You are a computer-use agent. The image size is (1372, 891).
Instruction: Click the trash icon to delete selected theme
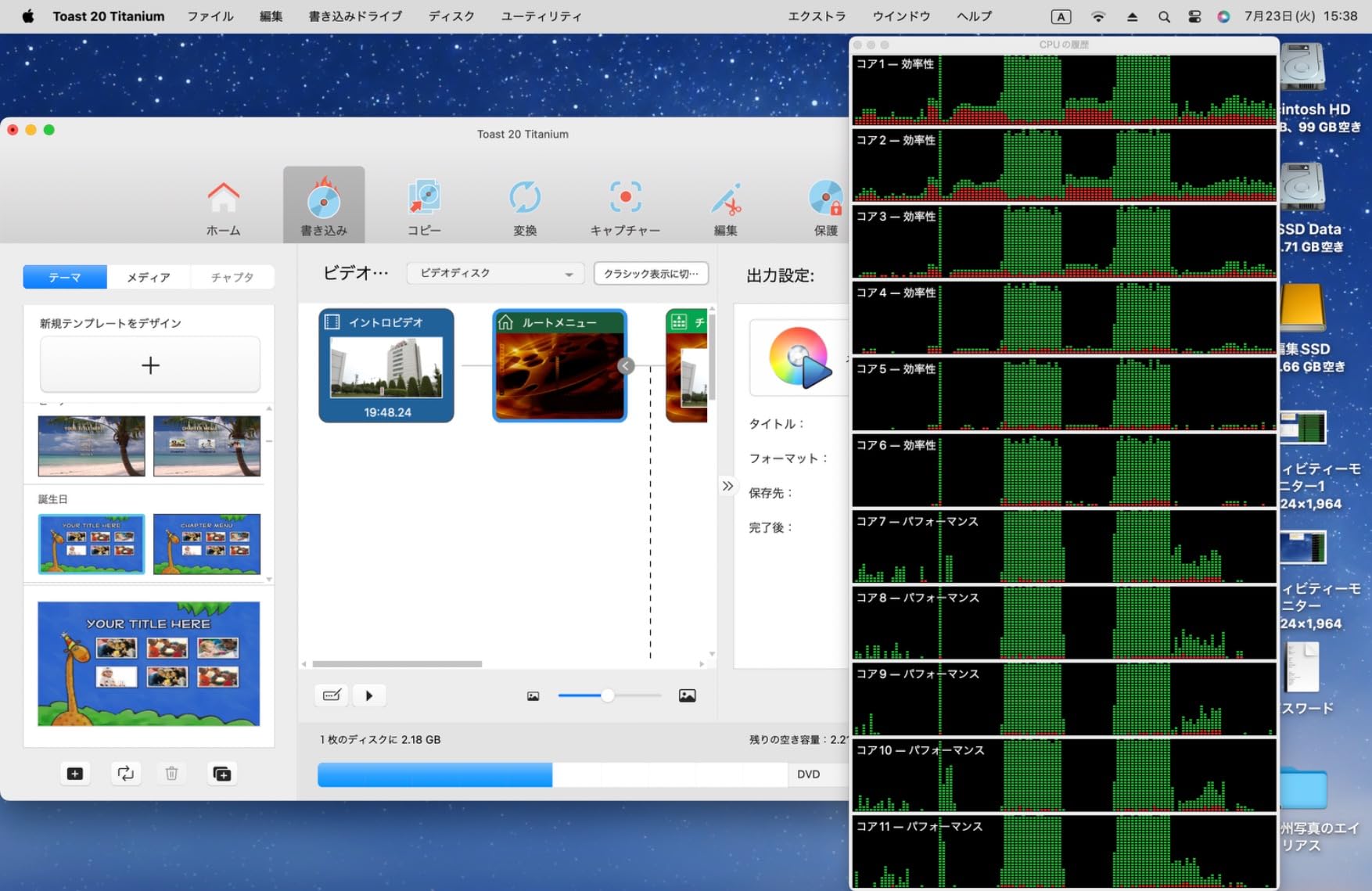click(172, 773)
